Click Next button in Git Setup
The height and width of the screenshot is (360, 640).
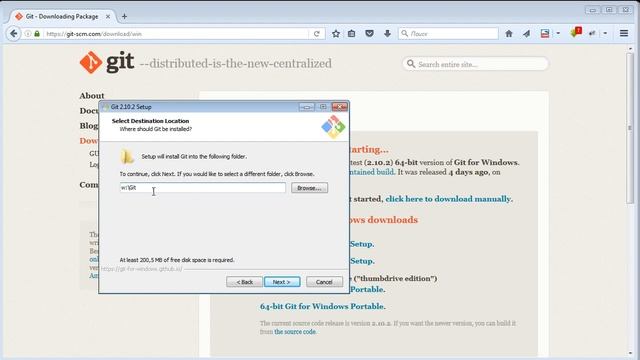pos(282,282)
